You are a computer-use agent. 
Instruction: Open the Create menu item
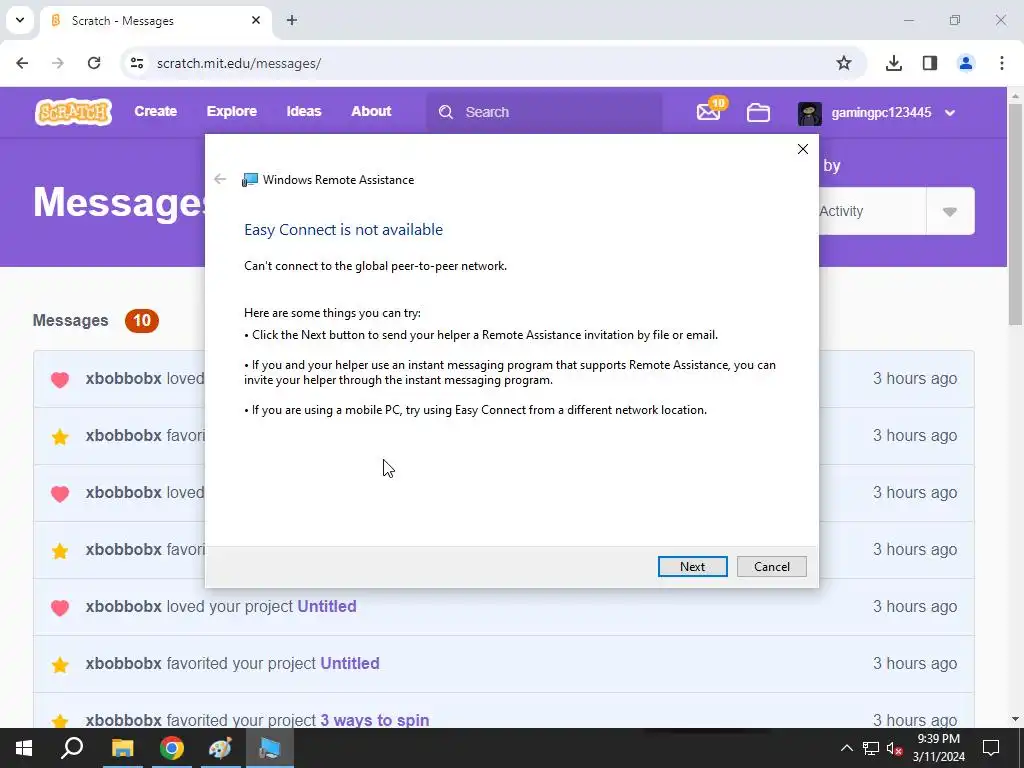click(155, 111)
